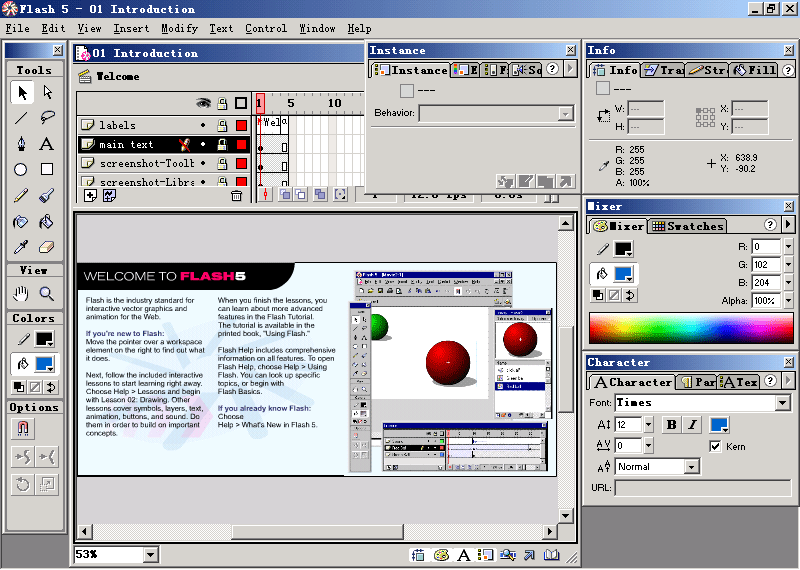Select the Lasso tool
Screen dimensions: 800x570
[47, 118]
